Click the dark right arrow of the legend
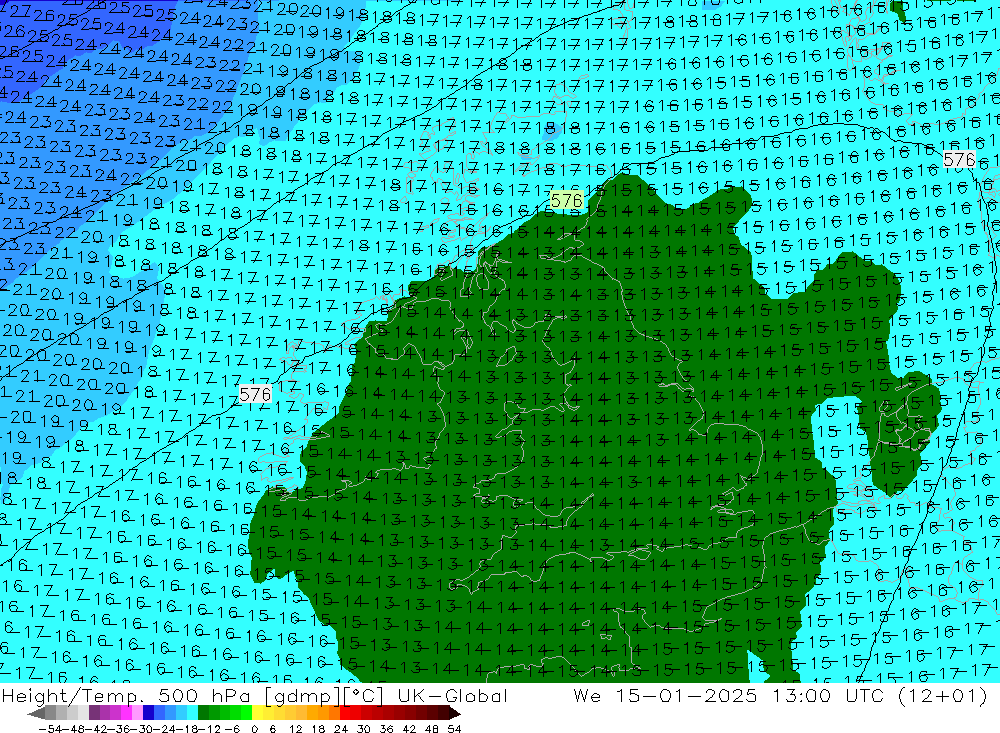The image size is (1000, 733). tap(455, 713)
